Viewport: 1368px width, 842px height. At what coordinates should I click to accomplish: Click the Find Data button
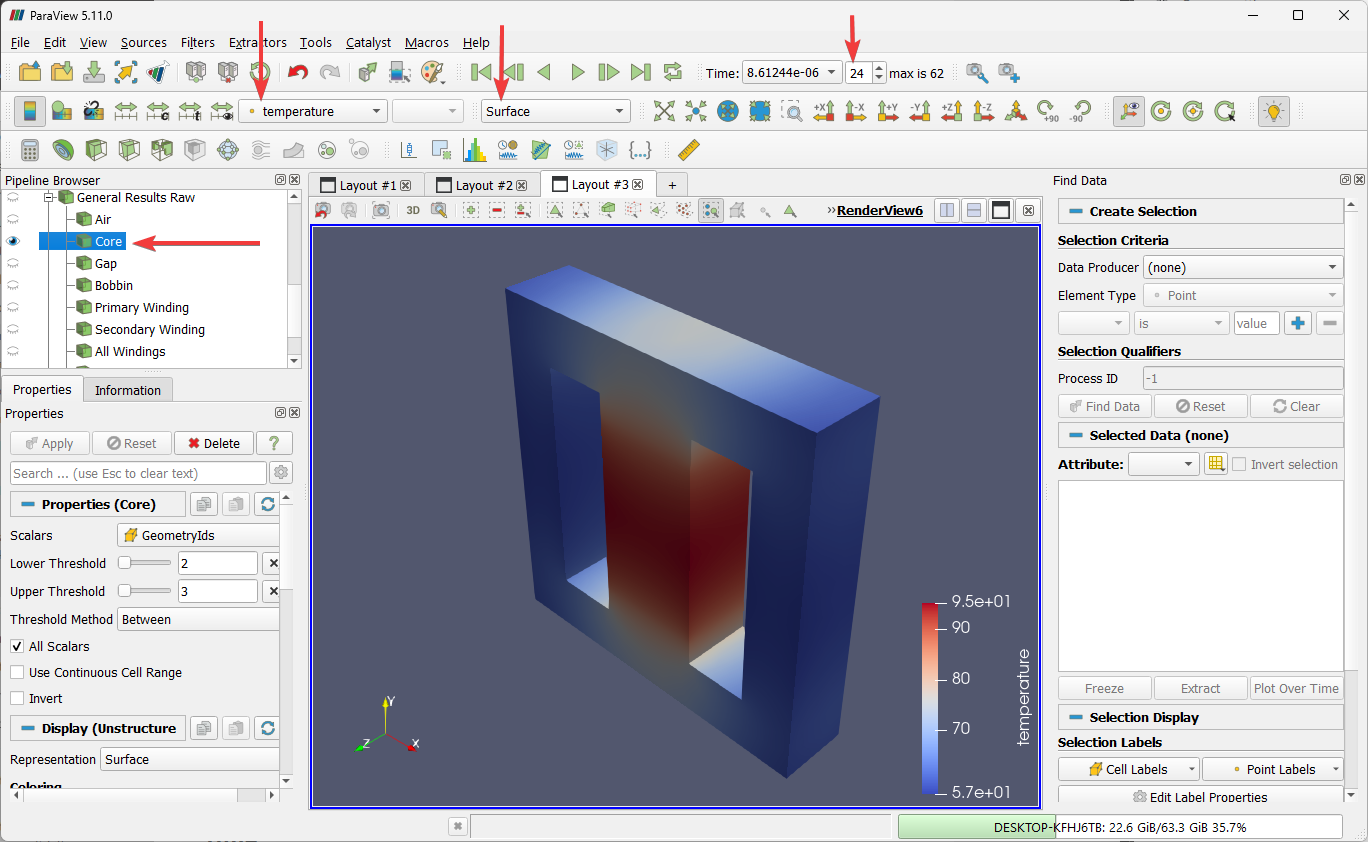coord(1104,406)
